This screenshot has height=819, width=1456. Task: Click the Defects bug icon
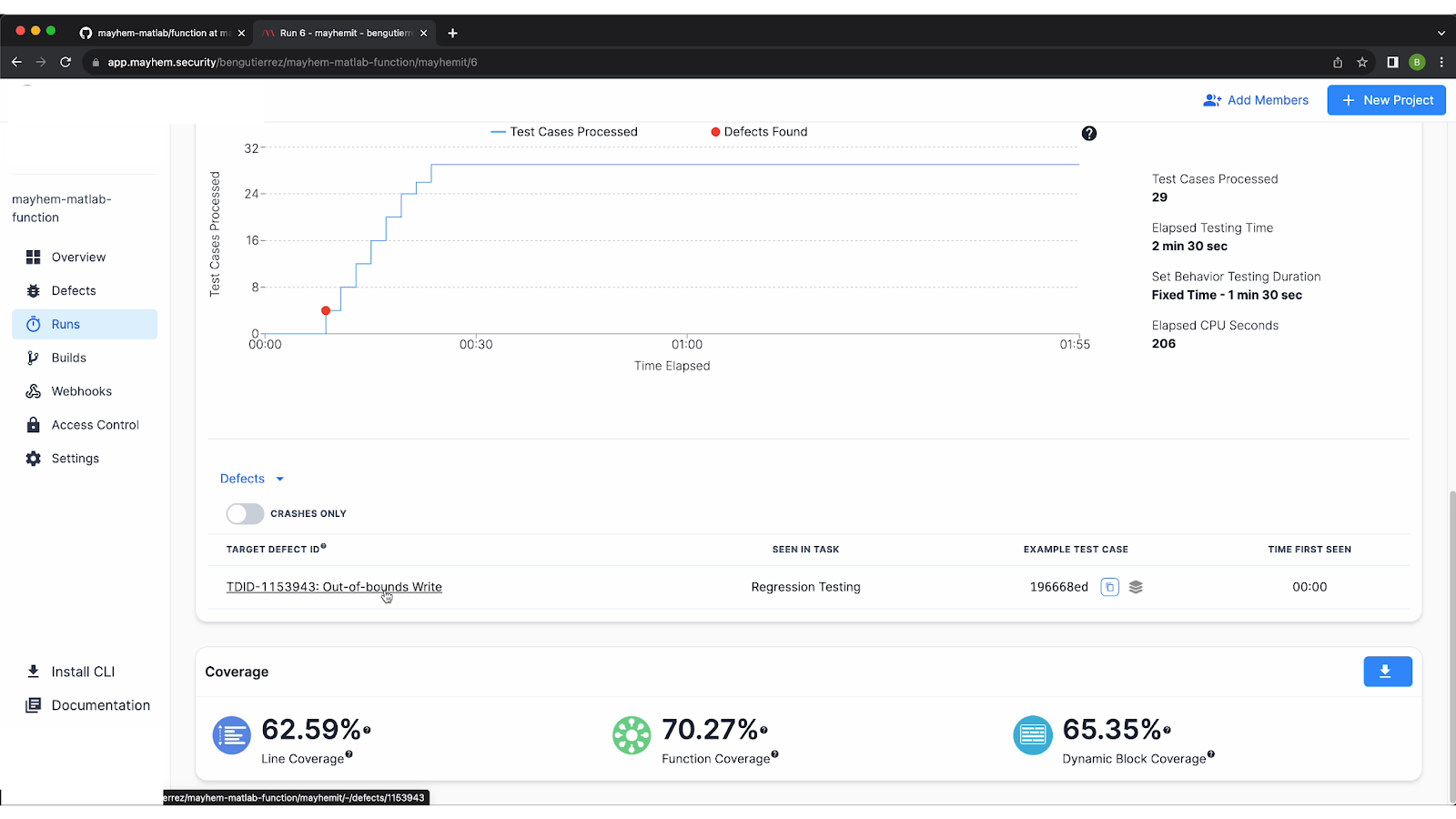click(x=34, y=291)
